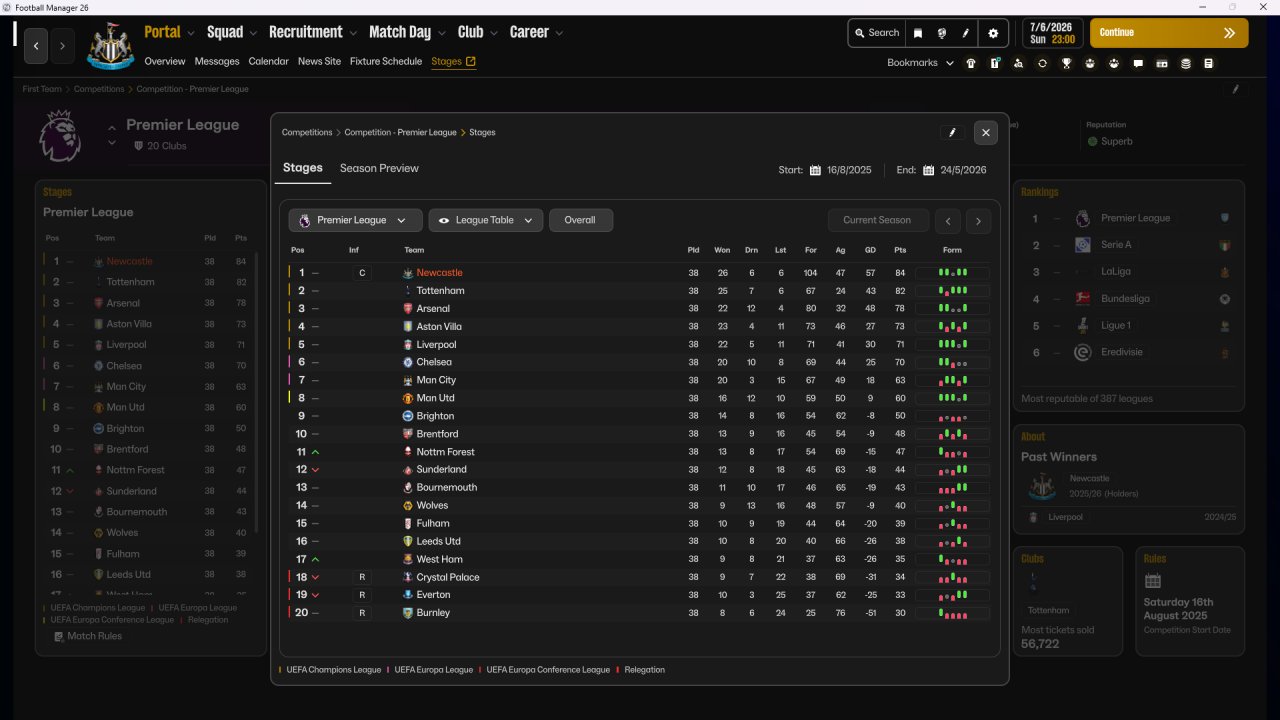
Task: Go back with the left navigation arrow
Action: [x=37, y=46]
